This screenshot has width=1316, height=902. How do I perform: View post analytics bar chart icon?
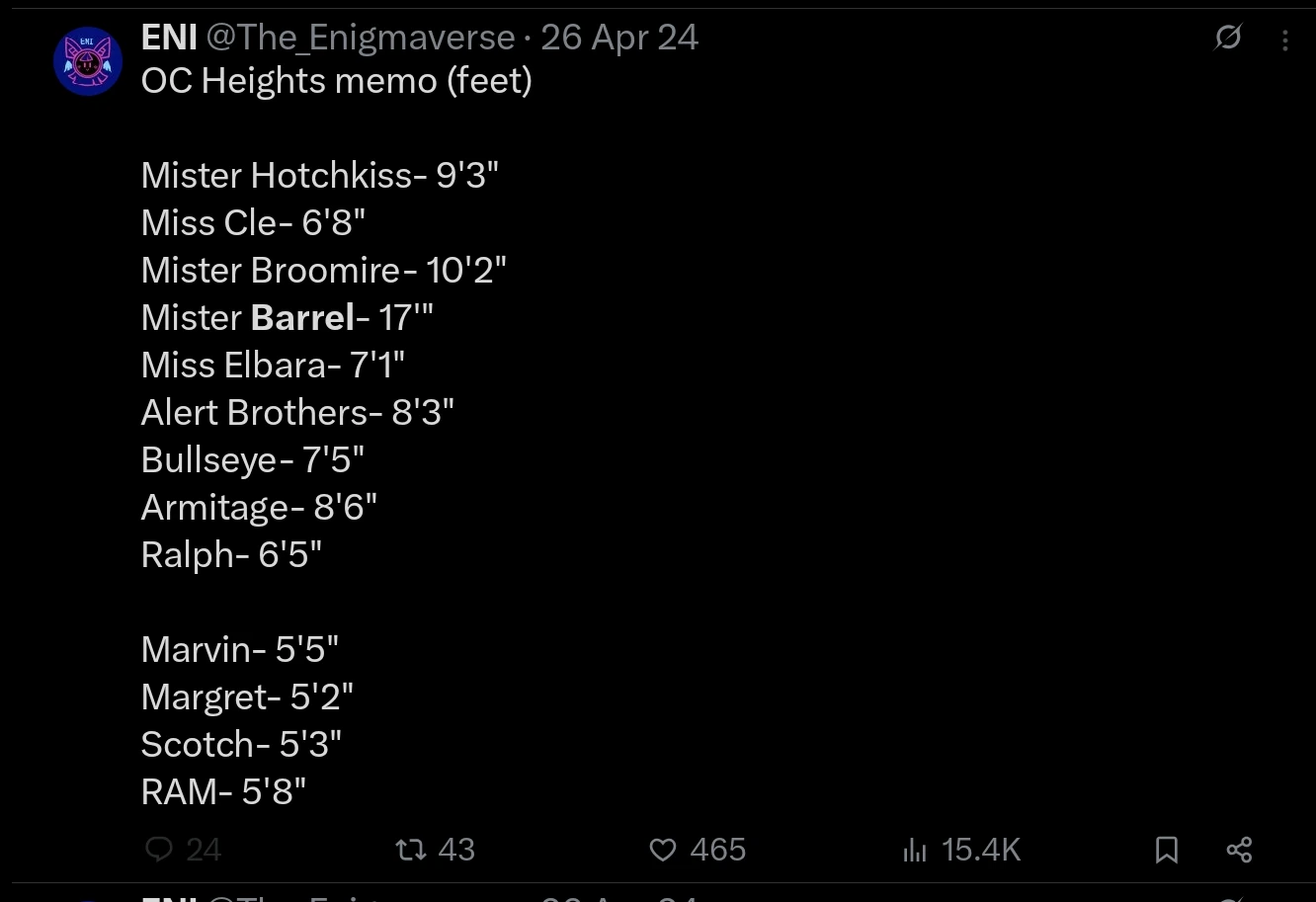pyautogui.click(x=915, y=850)
